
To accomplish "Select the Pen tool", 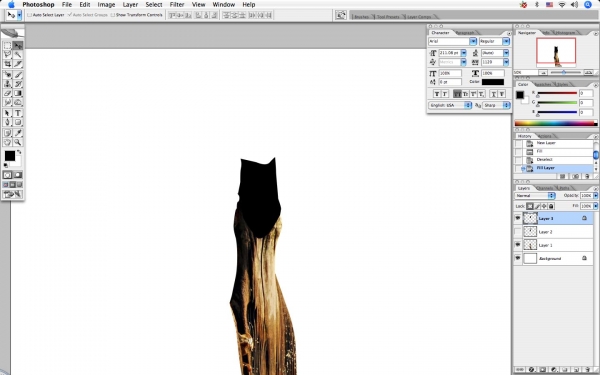I will coord(7,122).
